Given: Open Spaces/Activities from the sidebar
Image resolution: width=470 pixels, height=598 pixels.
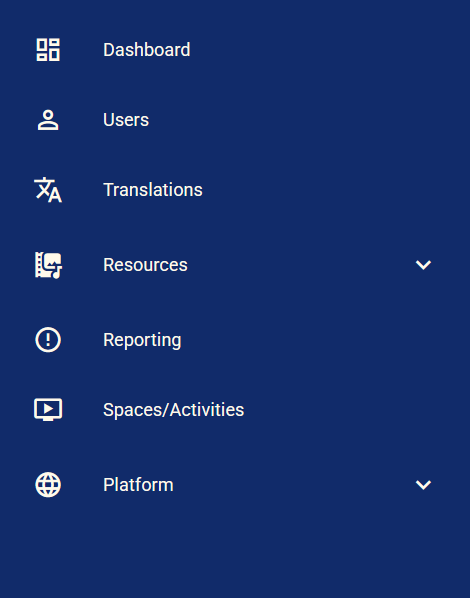Looking at the screenshot, I should (173, 410).
